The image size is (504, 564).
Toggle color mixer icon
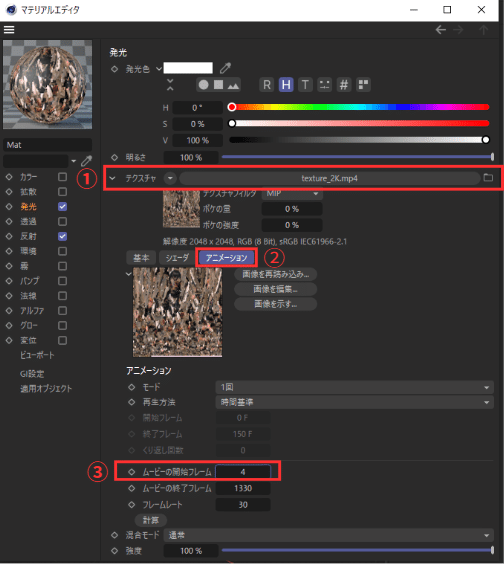click(324, 85)
